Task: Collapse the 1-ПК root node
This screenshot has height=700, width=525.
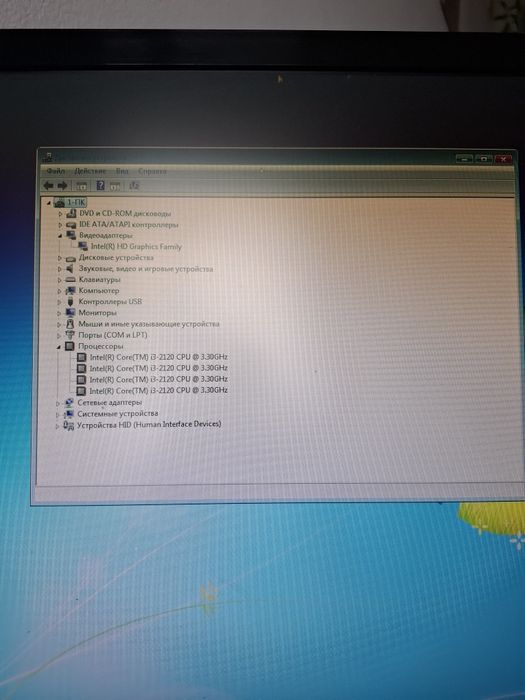Action: click(x=49, y=203)
